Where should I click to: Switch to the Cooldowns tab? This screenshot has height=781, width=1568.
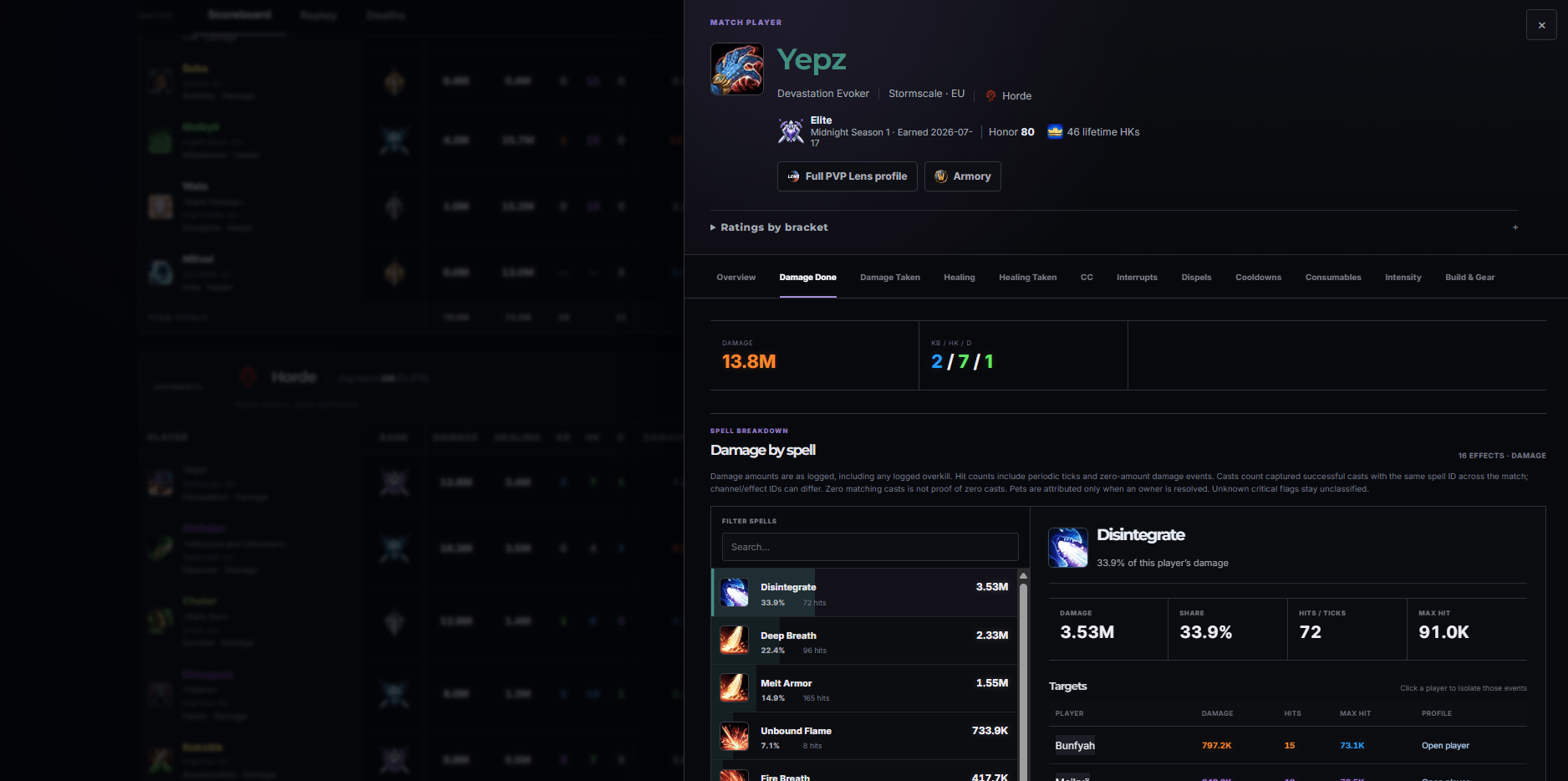(x=1258, y=278)
